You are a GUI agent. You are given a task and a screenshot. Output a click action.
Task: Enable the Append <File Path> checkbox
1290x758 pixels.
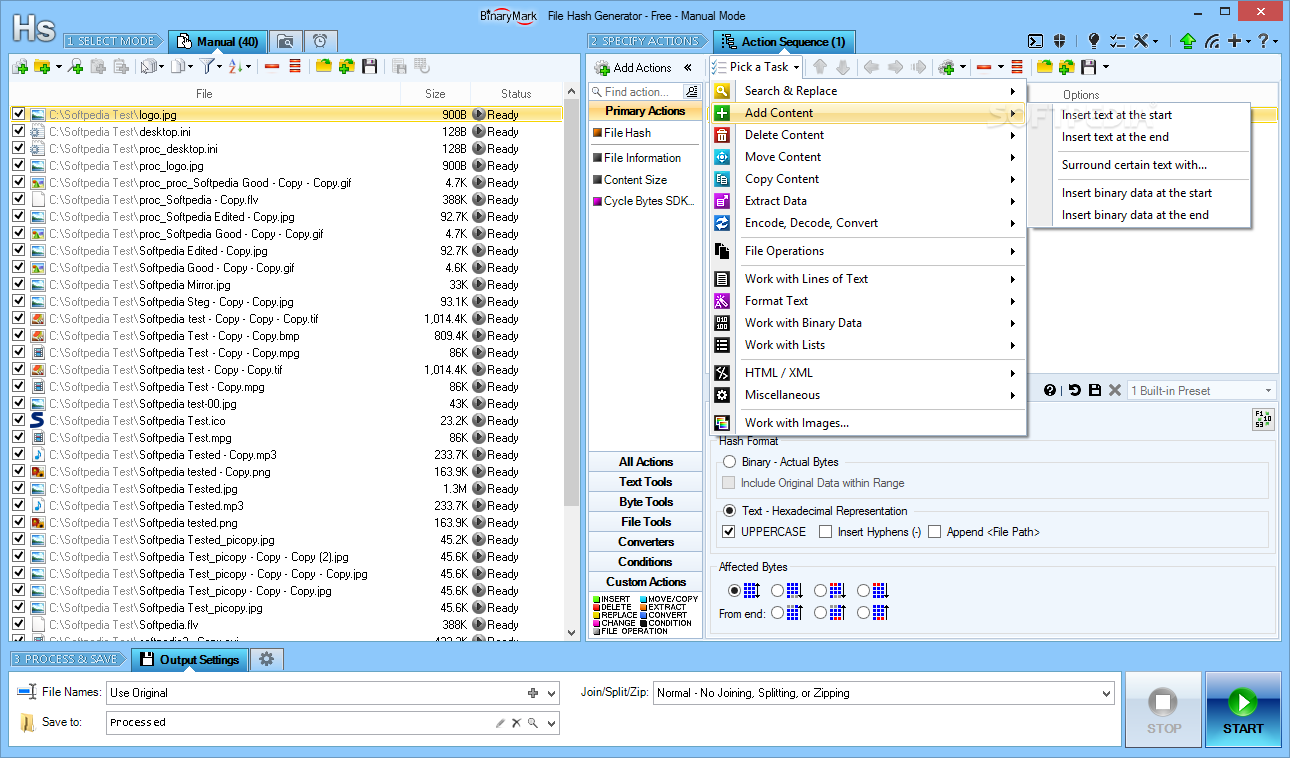(934, 532)
